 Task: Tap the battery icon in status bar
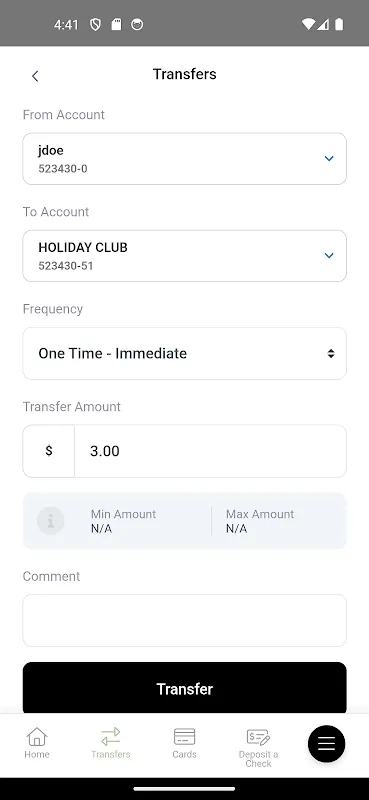(339, 24)
